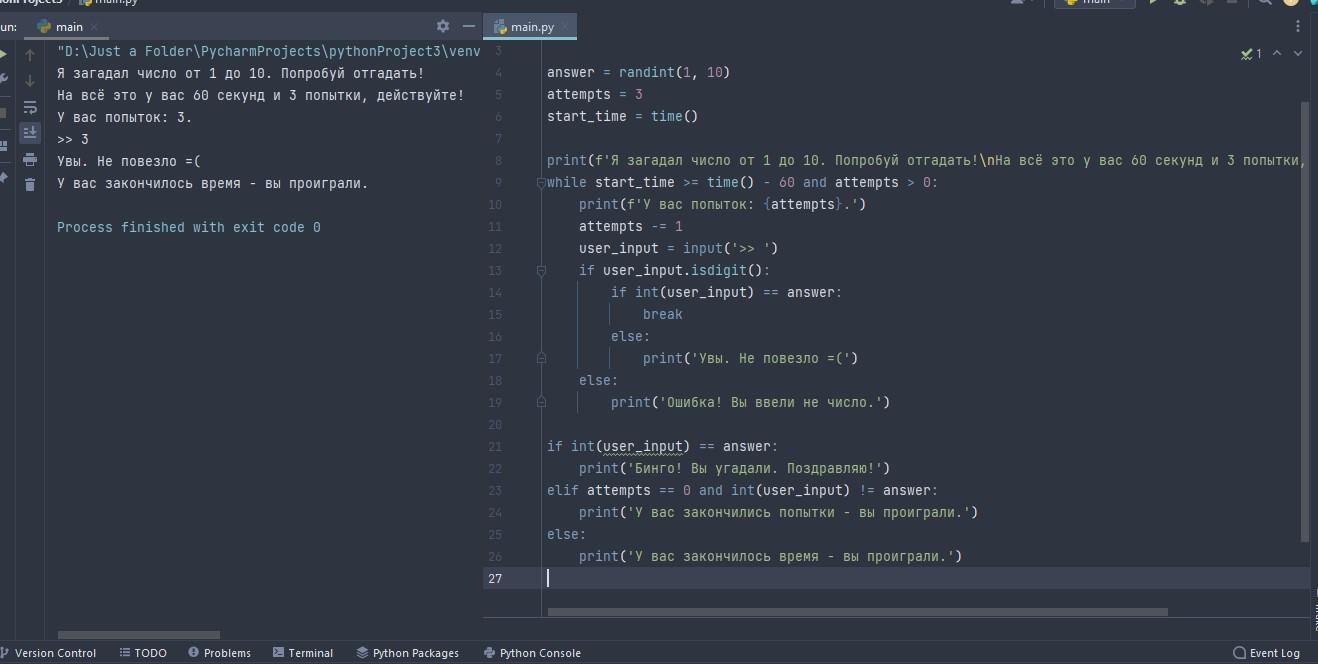Screen dimensions: 1318x664
Task: Click the down arrow in console toolbar
Action: pos(30,81)
